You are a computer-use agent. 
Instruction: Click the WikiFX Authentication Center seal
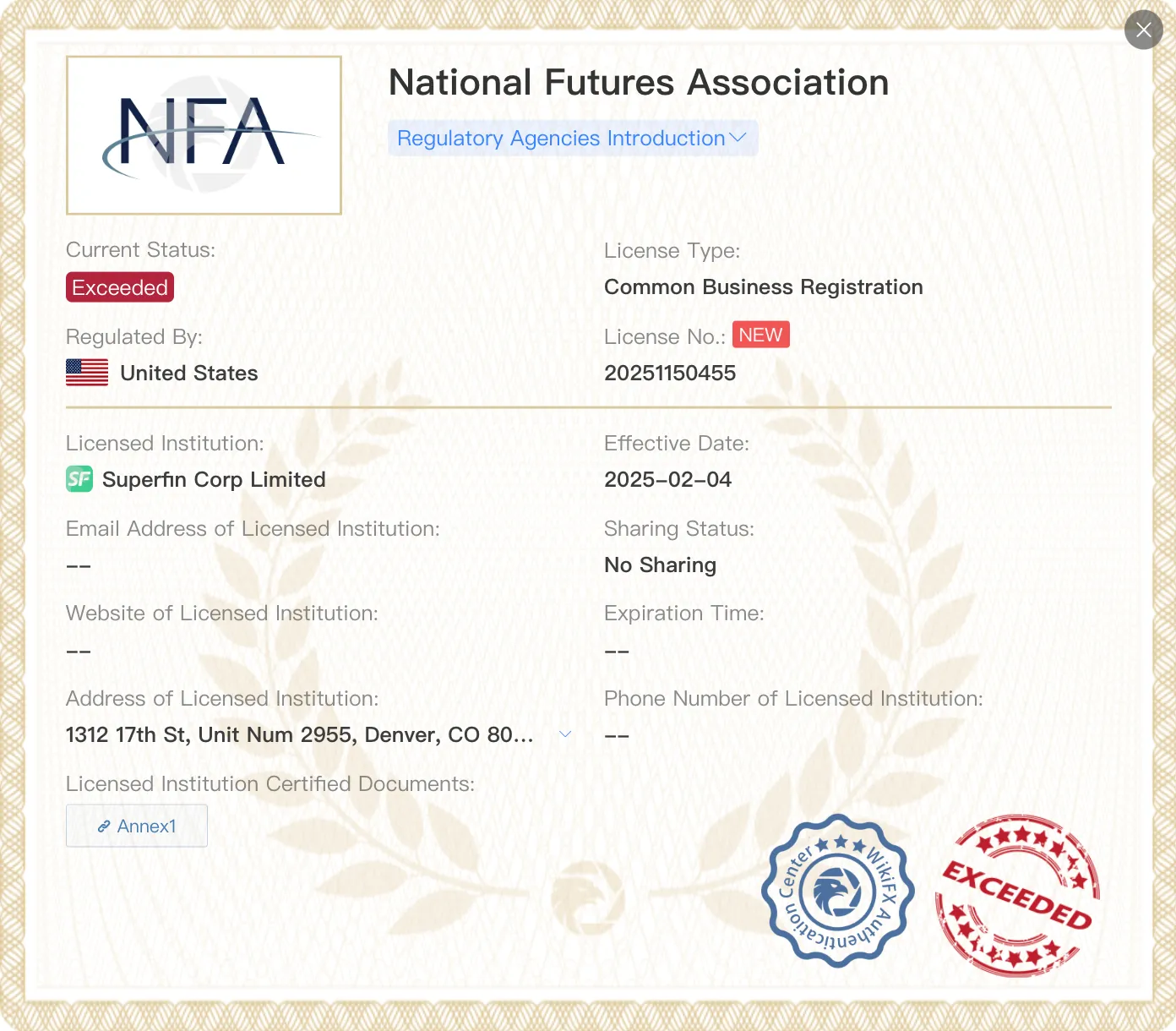pos(837,890)
